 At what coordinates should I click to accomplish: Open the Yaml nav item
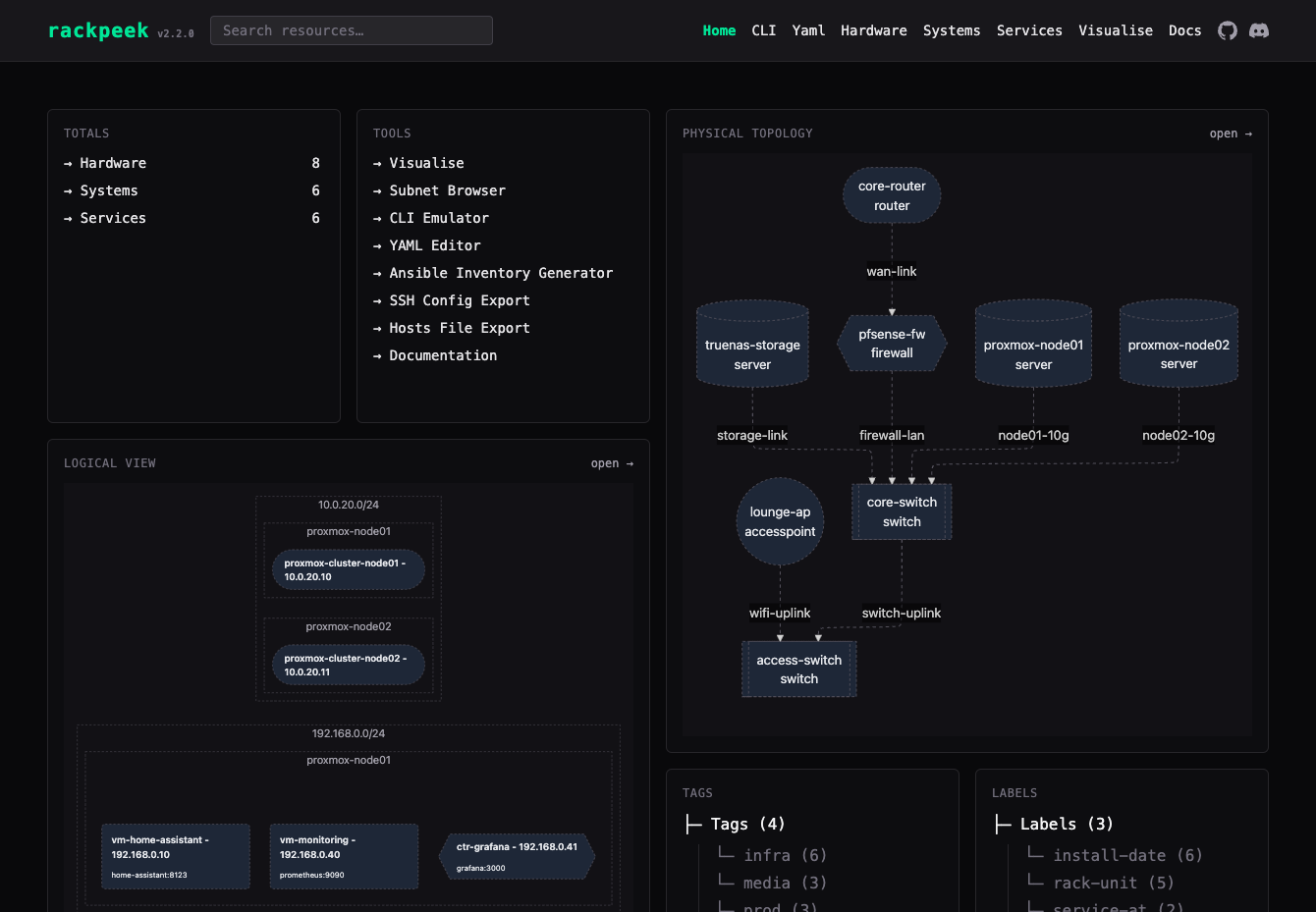808,30
